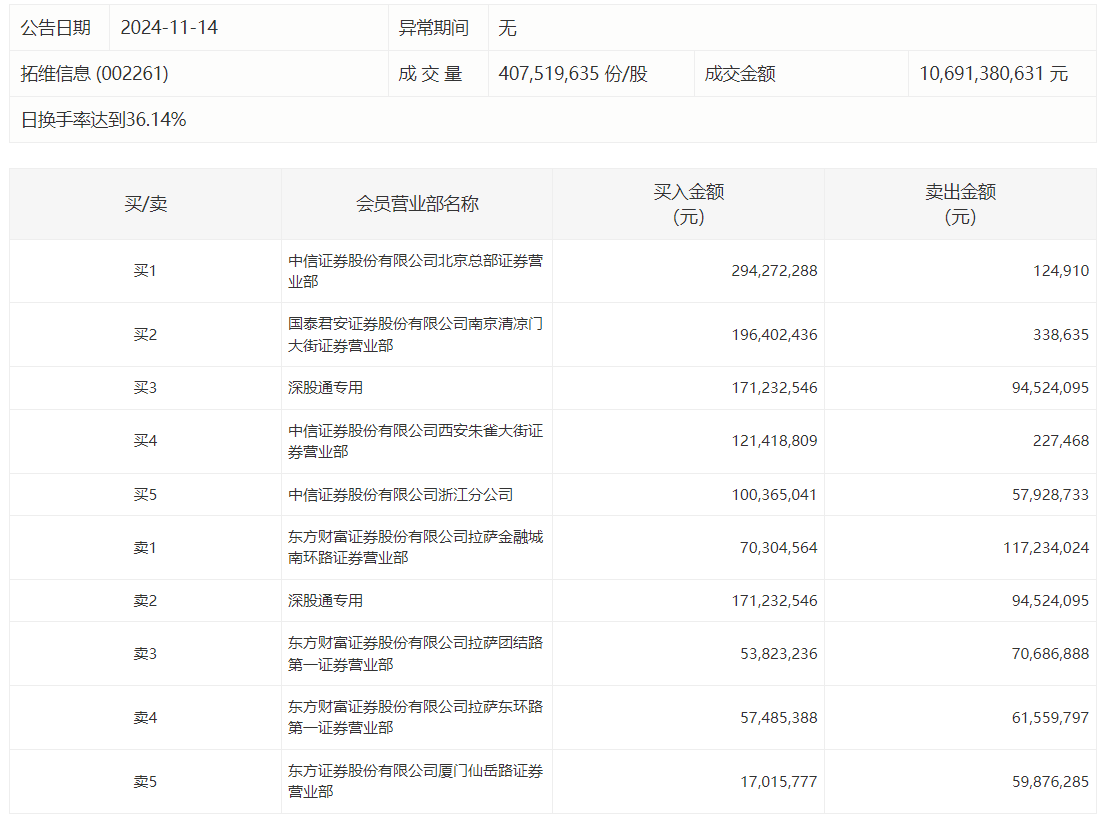
Task: Click 深股通专用 in the 买3 row
Action: [x=325, y=388]
